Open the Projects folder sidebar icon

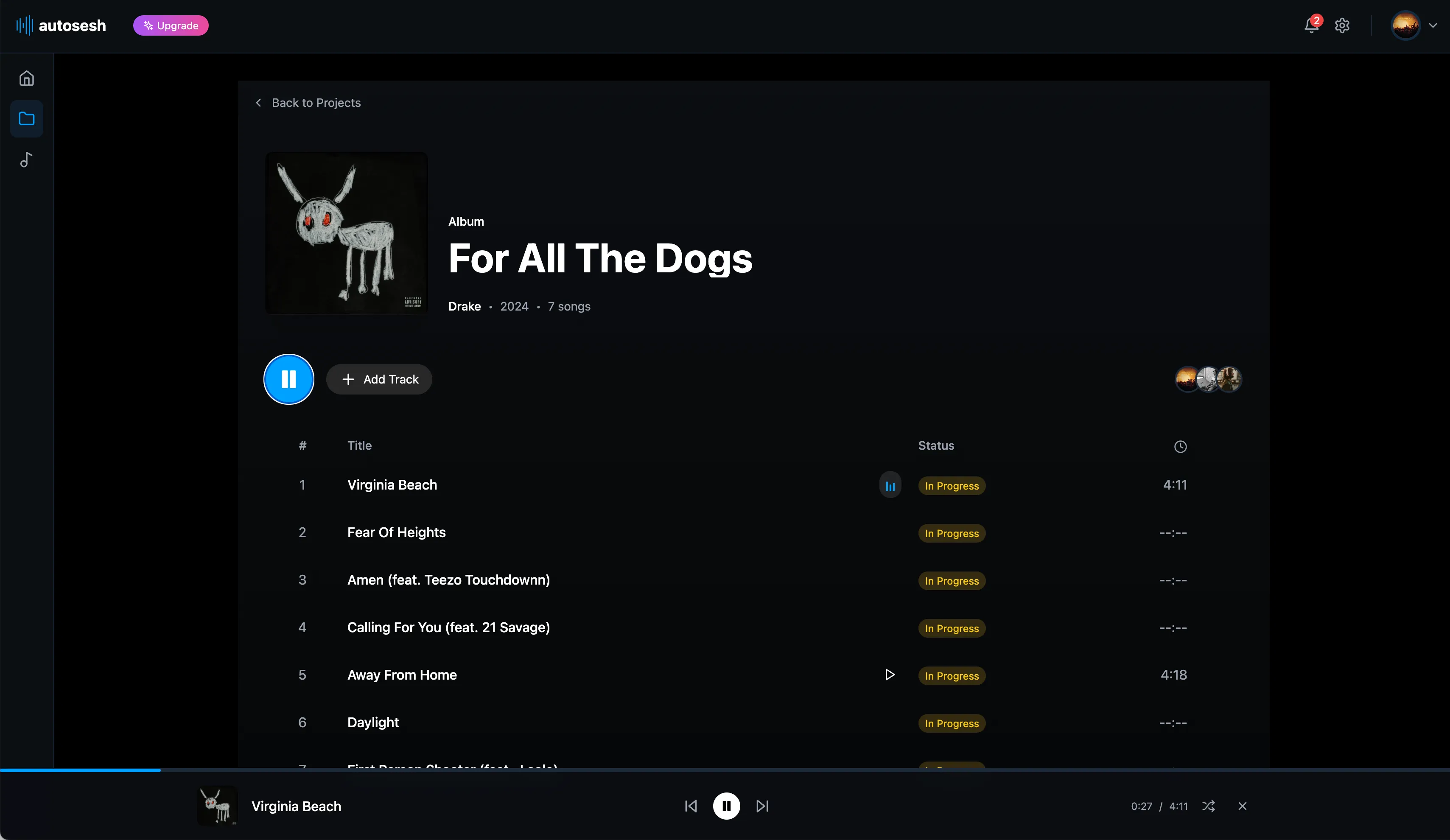click(26, 118)
